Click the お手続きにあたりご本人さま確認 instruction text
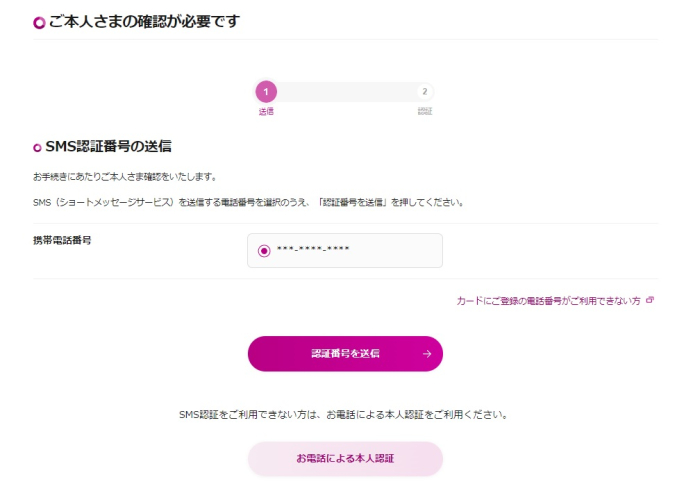 124,177
